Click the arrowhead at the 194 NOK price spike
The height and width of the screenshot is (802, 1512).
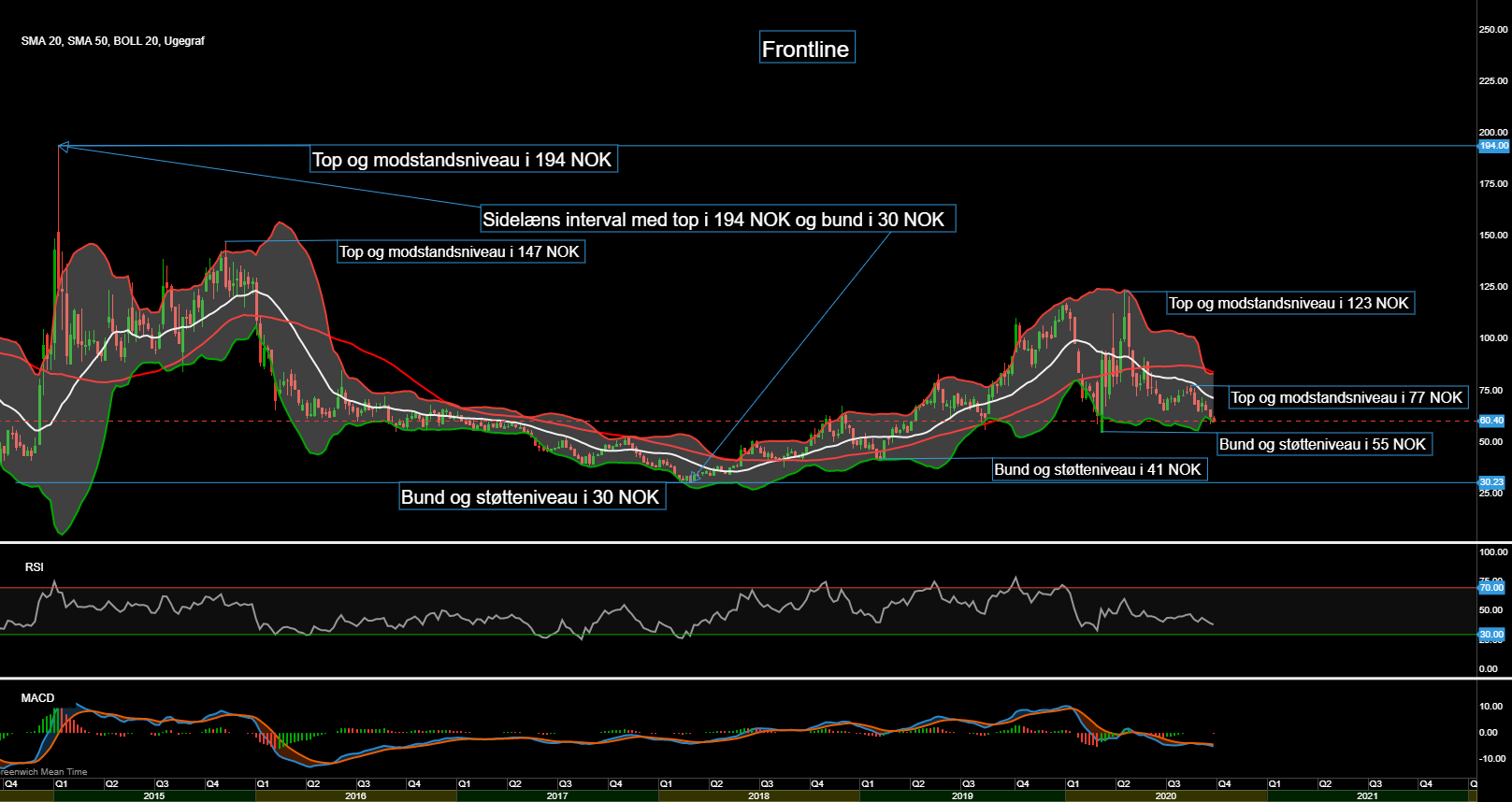pyautogui.click(x=63, y=146)
